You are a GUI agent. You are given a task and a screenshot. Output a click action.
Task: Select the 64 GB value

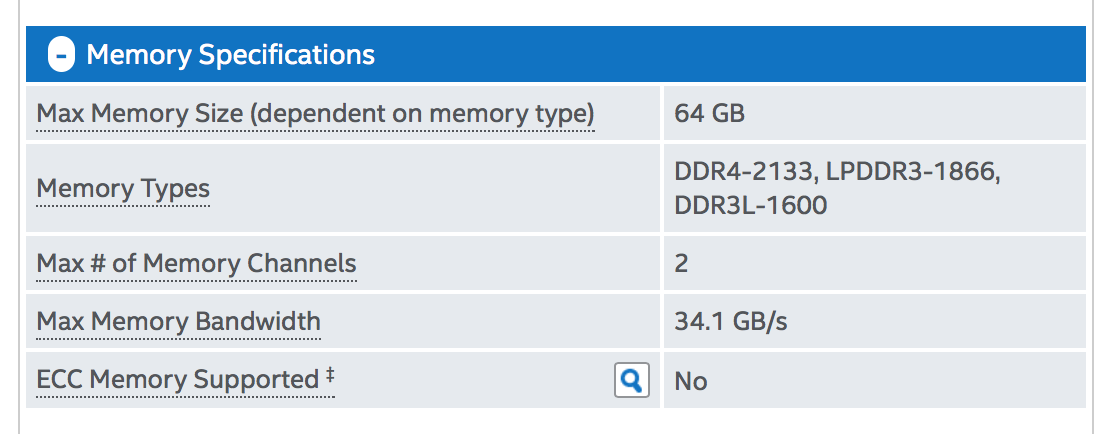tap(710, 114)
